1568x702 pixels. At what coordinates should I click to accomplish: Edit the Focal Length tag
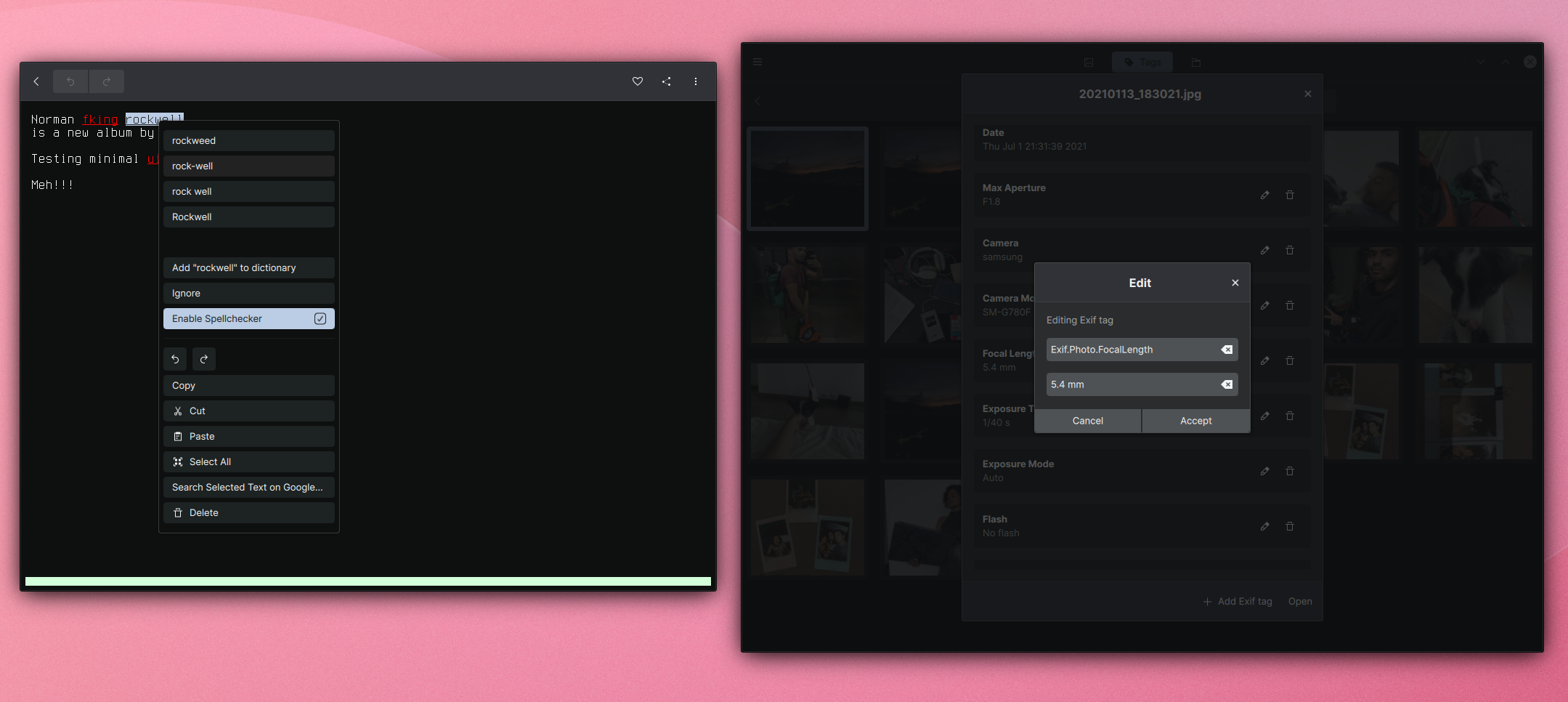point(1265,360)
